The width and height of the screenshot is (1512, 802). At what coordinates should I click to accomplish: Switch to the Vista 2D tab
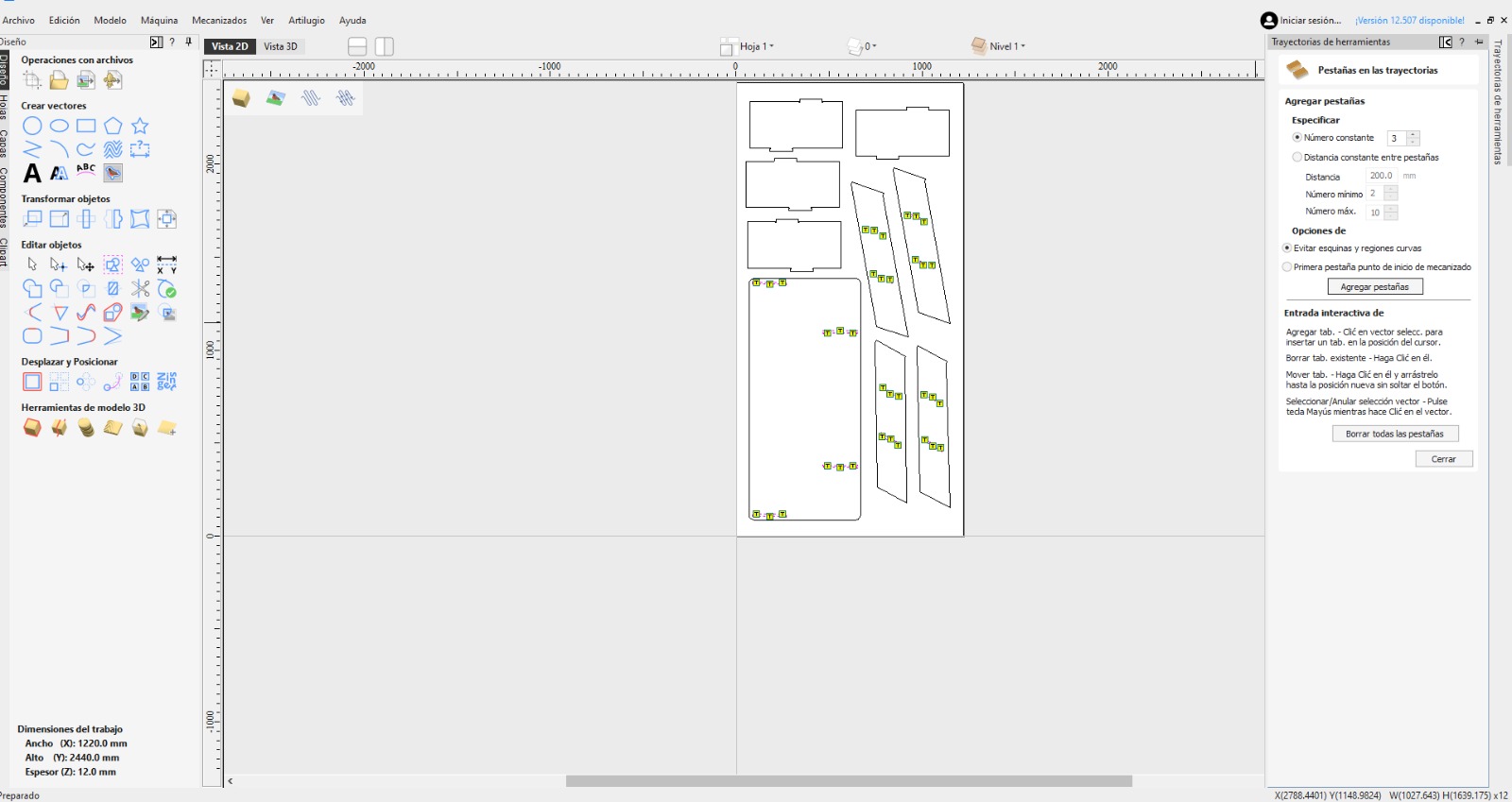(230, 46)
